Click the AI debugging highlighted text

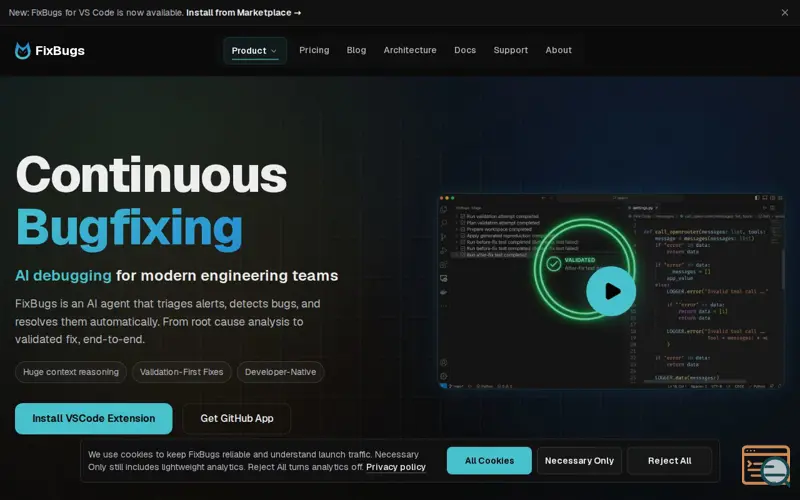click(x=63, y=276)
